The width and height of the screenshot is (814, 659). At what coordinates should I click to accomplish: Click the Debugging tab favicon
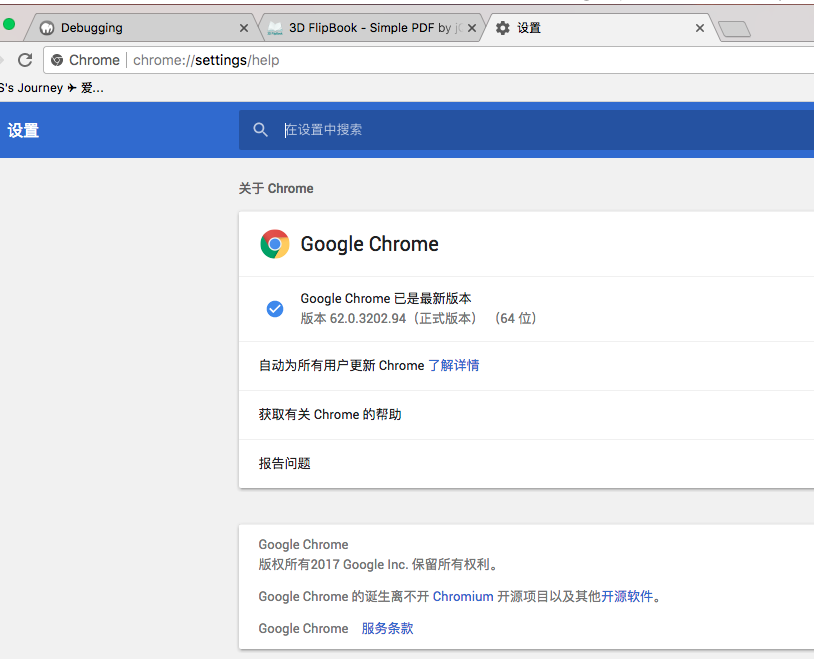pyautogui.click(x=47, y=28)
